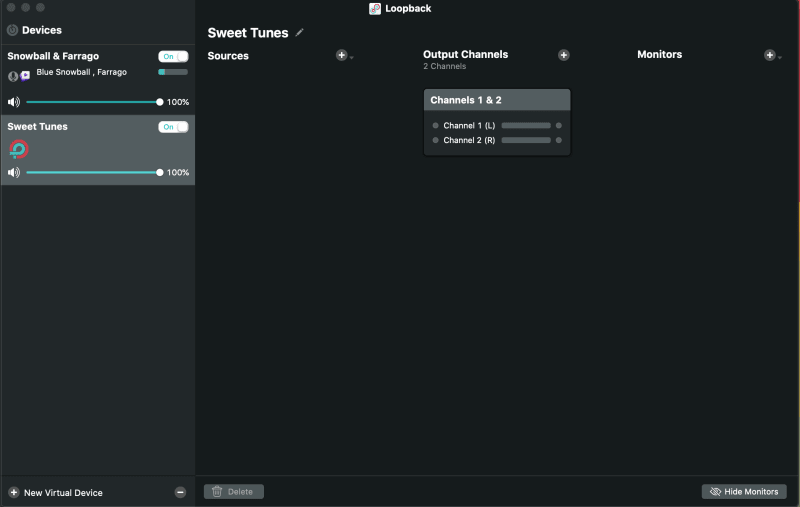The width and height of the screenshot is (800, 507).
Task: Click the Channel 1 (L) level meter
Action: pos(526,125)
